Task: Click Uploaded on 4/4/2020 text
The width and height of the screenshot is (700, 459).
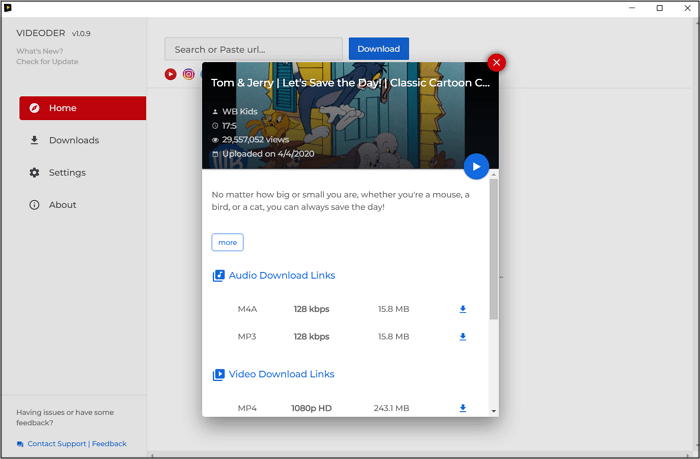Action: 268,154
